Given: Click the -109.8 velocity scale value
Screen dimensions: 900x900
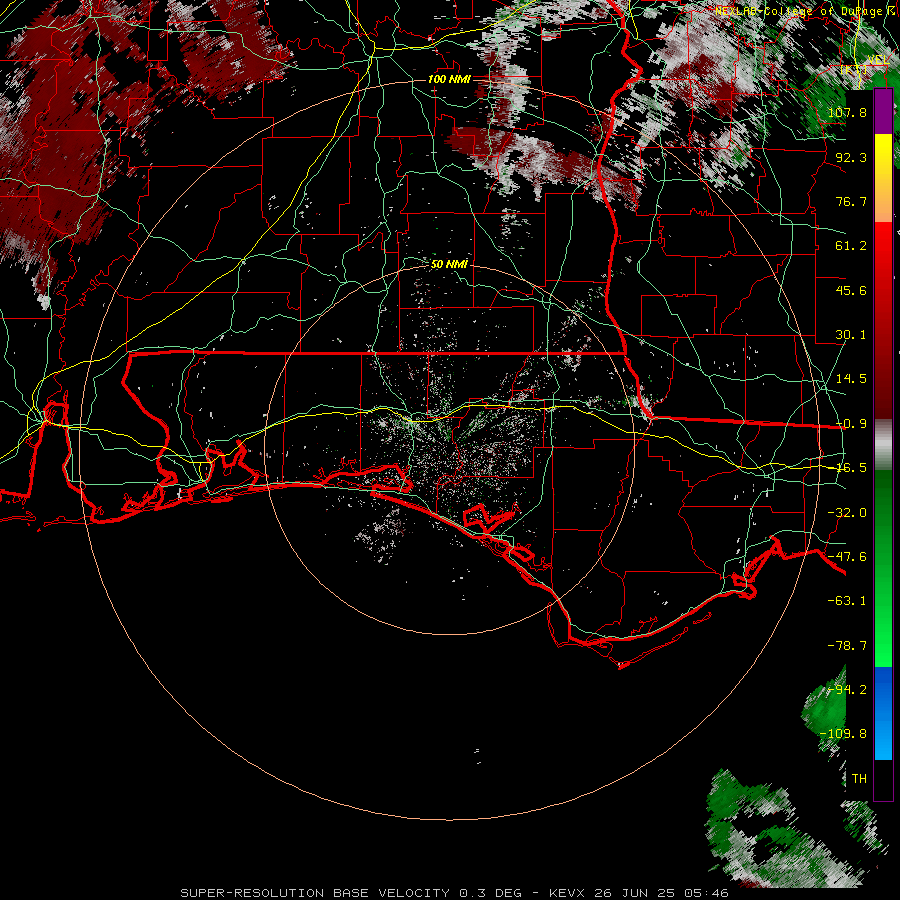Looking at the screenshot, I should (x=844, y=734).
